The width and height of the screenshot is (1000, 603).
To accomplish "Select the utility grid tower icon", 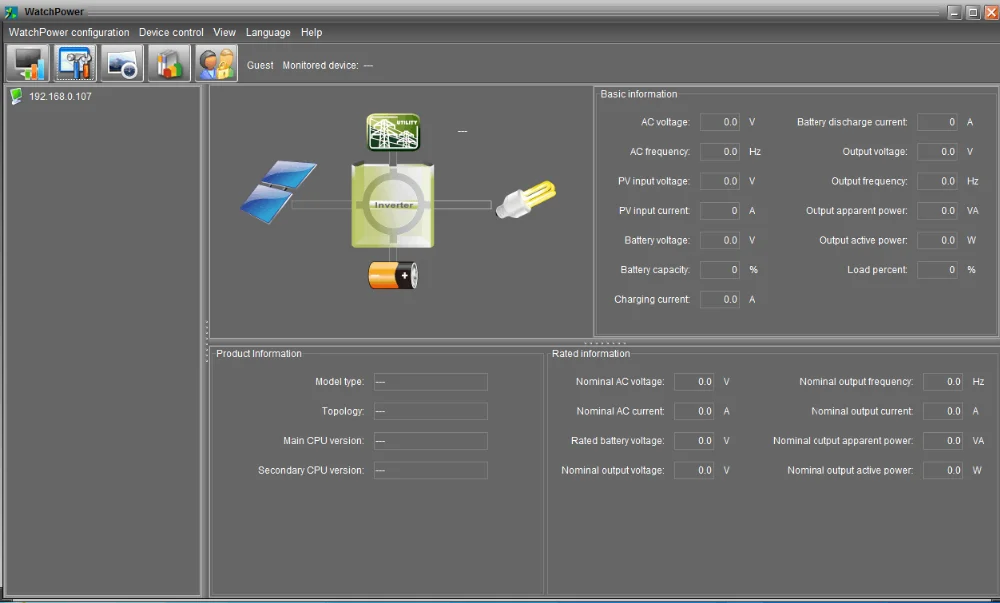I will click(x=393, y=132).
